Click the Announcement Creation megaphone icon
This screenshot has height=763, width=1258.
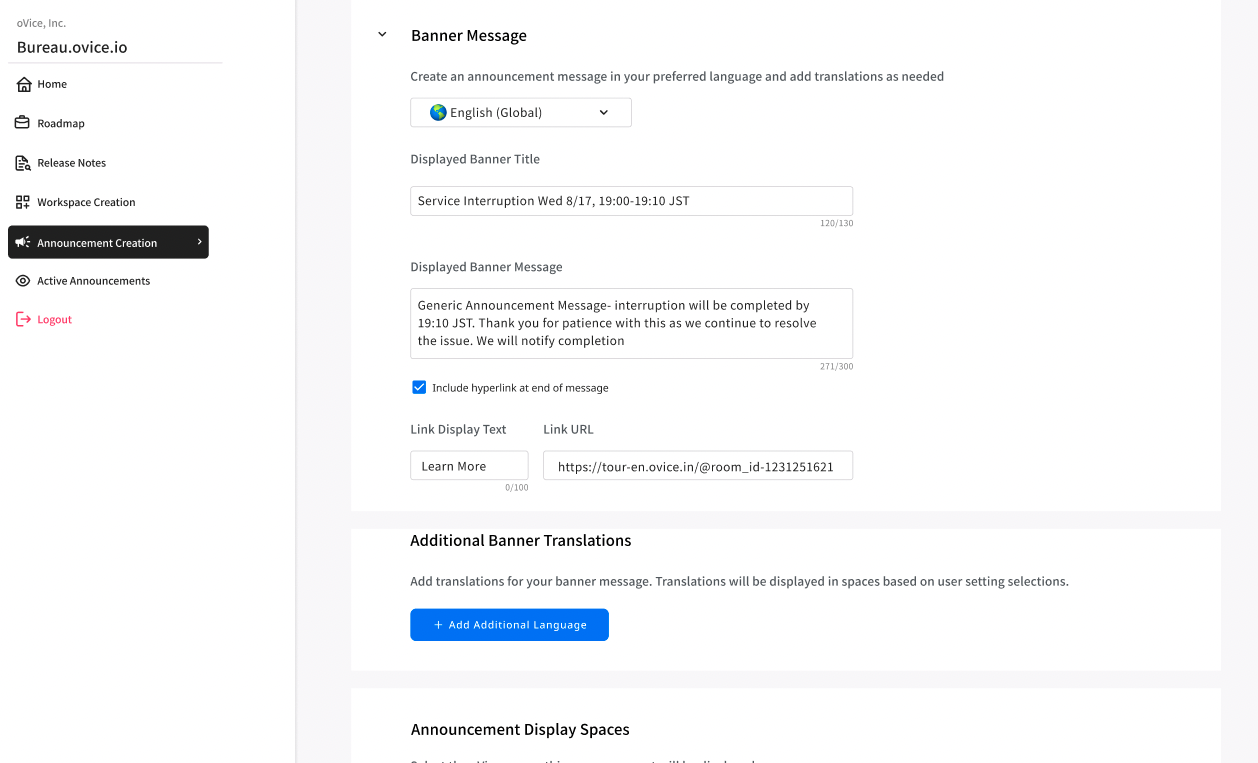point(22,242)
